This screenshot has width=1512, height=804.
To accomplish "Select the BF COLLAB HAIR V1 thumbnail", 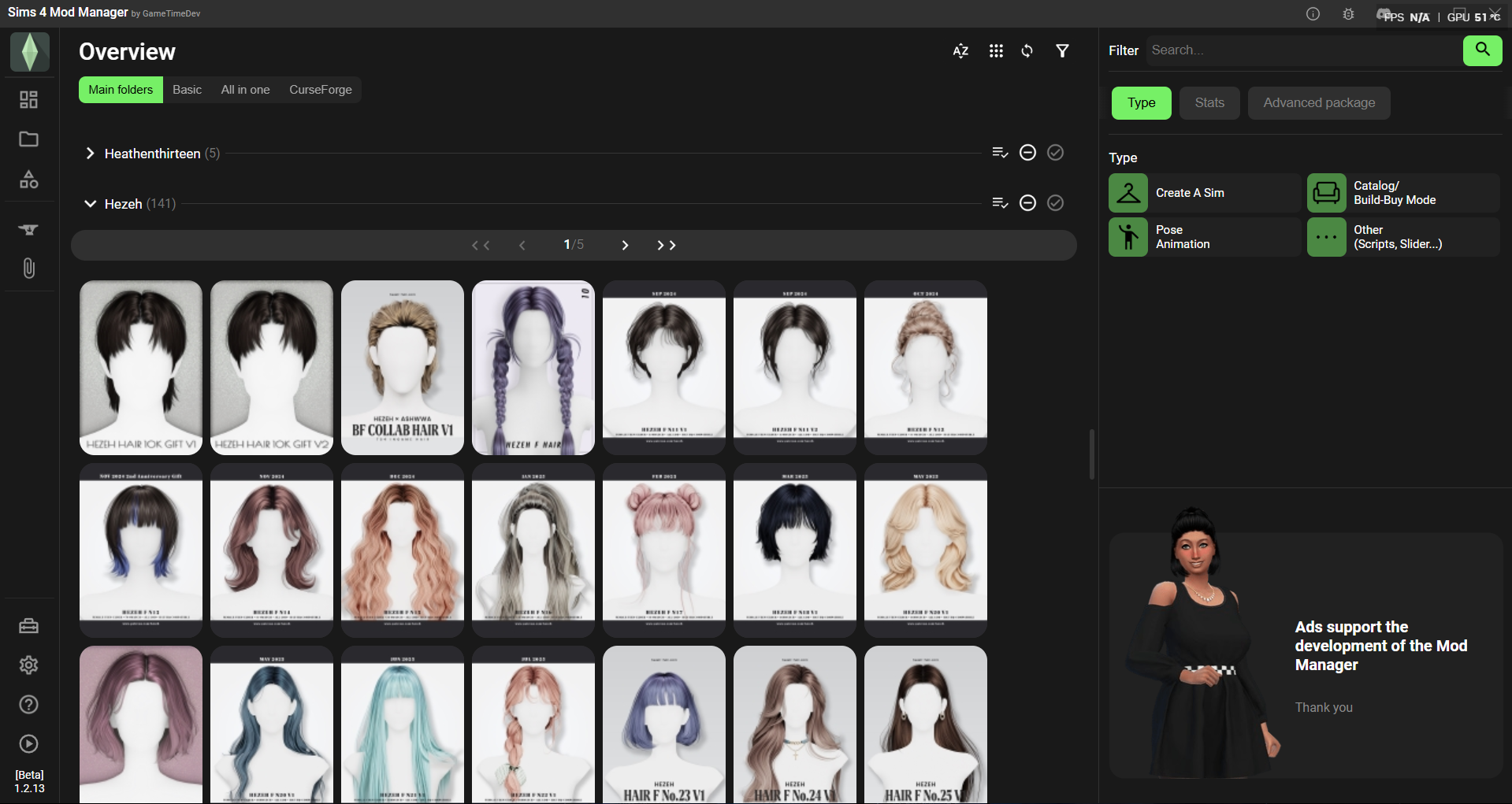I will 403,368.
